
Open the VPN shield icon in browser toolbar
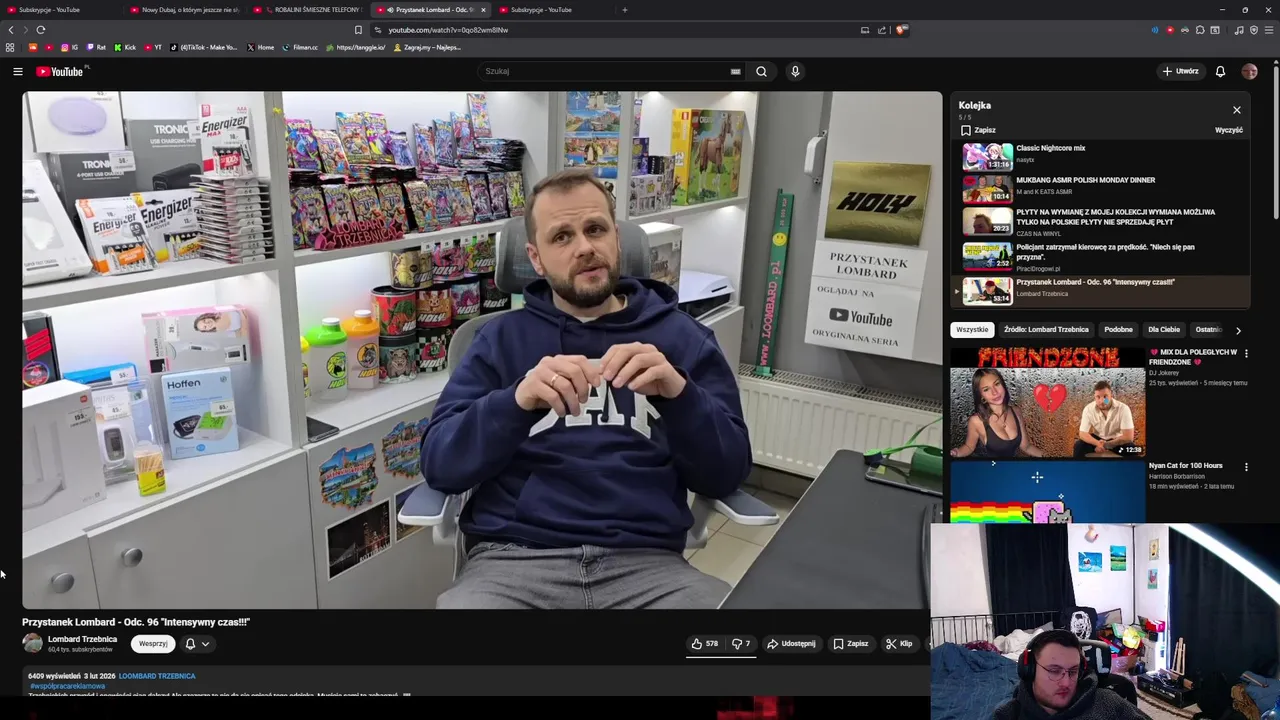coord(1254,30)
